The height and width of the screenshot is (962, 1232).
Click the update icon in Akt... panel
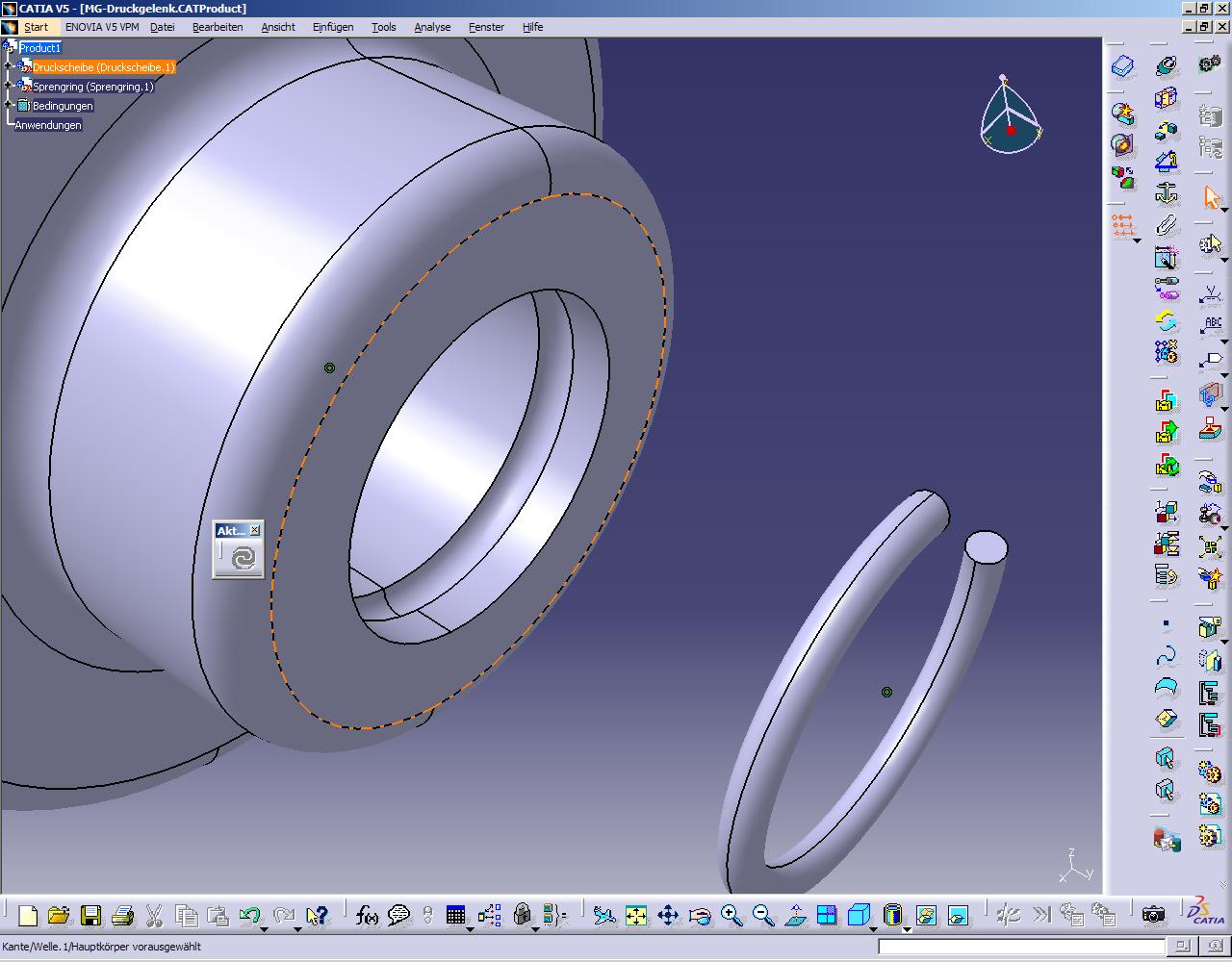point(244,558)
